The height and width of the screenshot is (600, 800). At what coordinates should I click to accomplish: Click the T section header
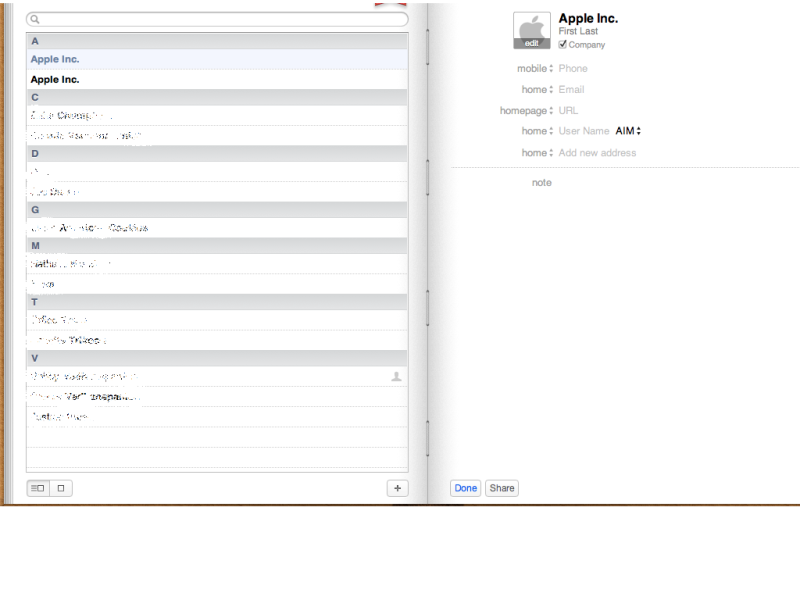[217, 302]
